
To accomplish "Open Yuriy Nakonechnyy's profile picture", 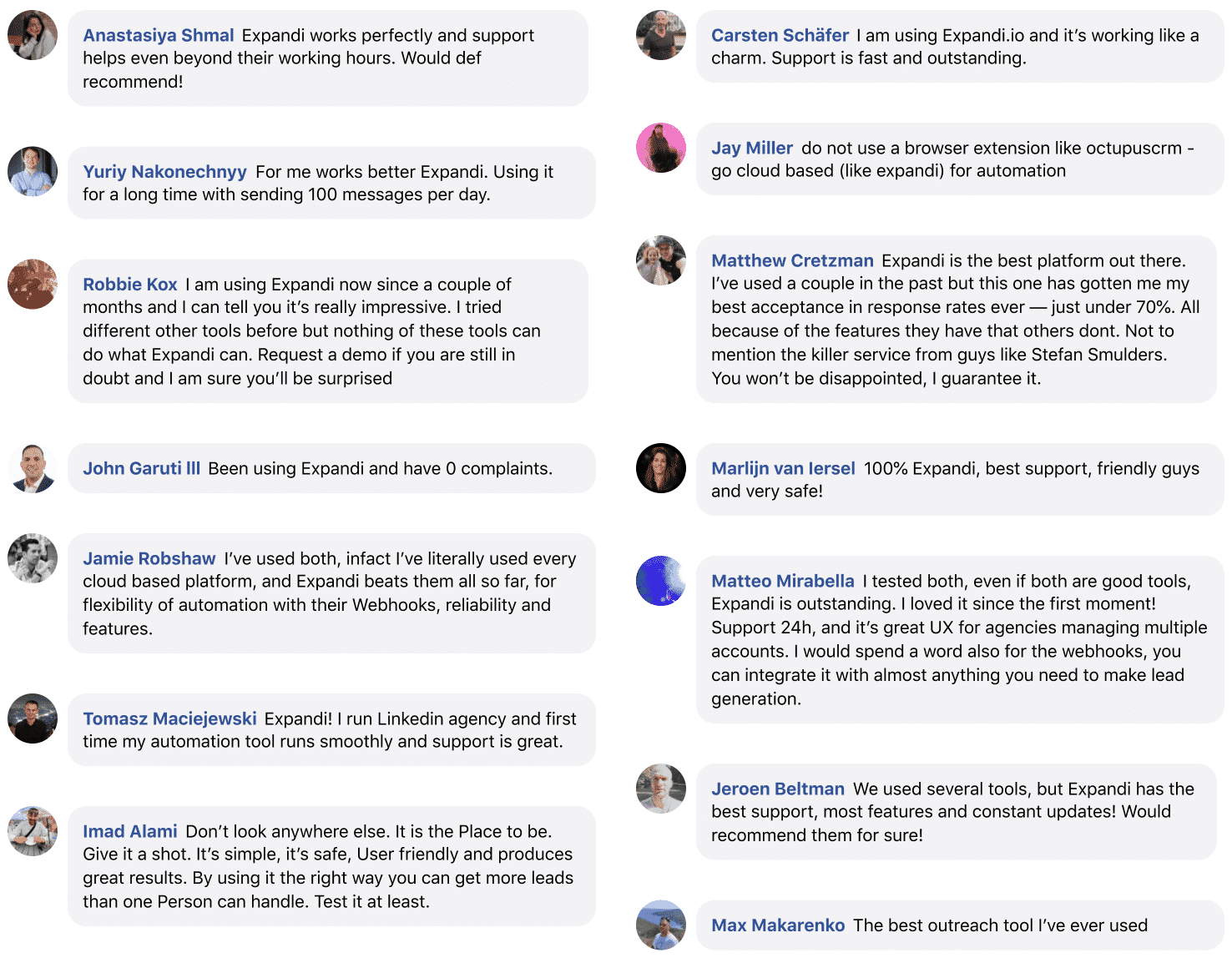I will point(33,171).
